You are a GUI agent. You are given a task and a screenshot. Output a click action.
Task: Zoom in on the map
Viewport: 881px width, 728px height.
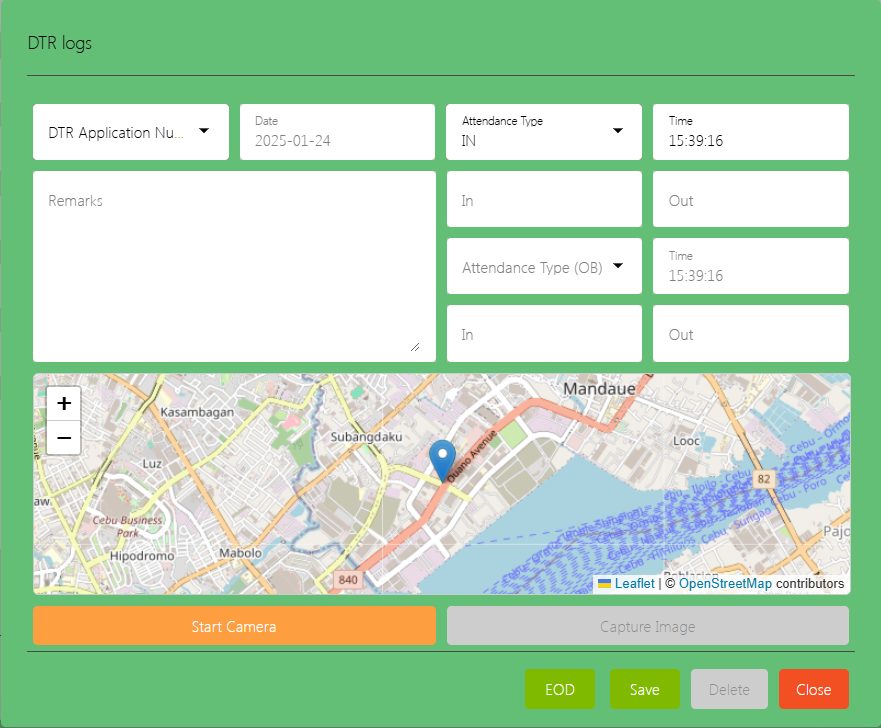[63, 404]
